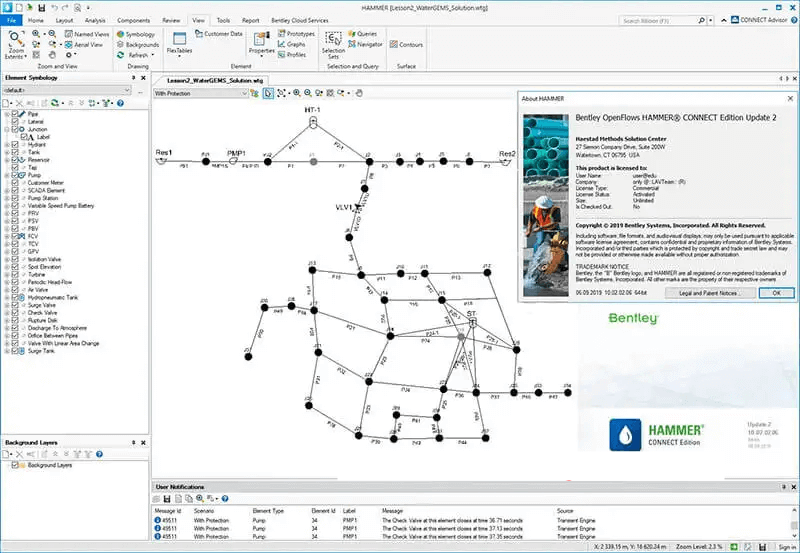Open Queries
Image resolution: width=800 pixels, height=553 pixels.
pyautogui.click(x=362, y=34)
